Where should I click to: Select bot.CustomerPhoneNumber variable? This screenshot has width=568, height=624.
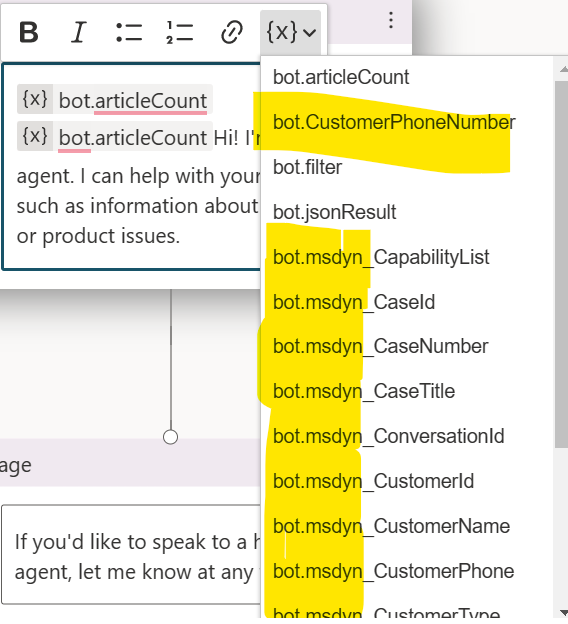point(394,122)
